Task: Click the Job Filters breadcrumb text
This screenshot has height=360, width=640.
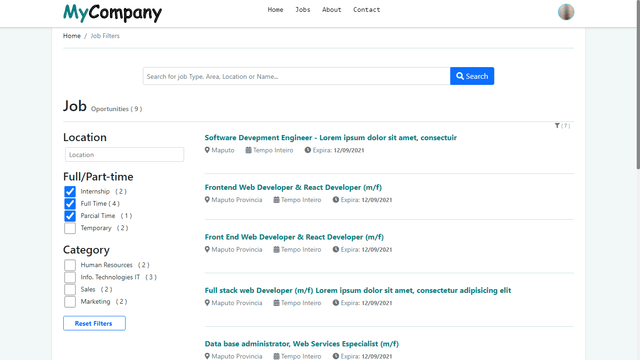Action: 105,36
